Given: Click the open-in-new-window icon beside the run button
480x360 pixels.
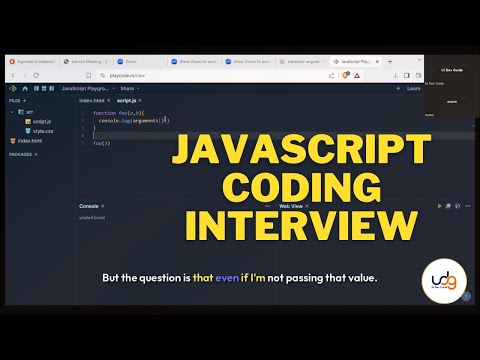Looking at the screenshot, I should pos(448,206).
